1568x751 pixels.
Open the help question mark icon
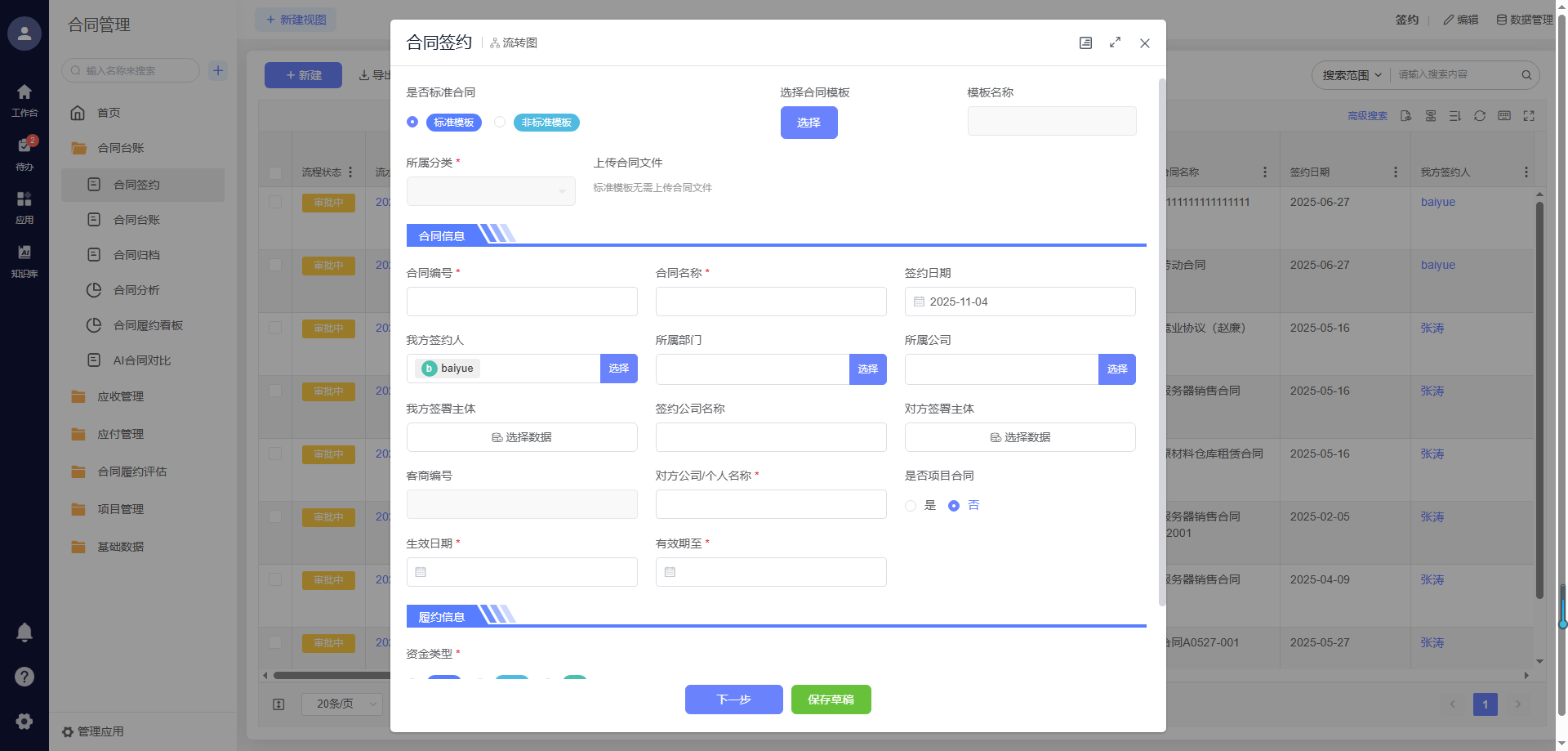[x=24, y=677]
